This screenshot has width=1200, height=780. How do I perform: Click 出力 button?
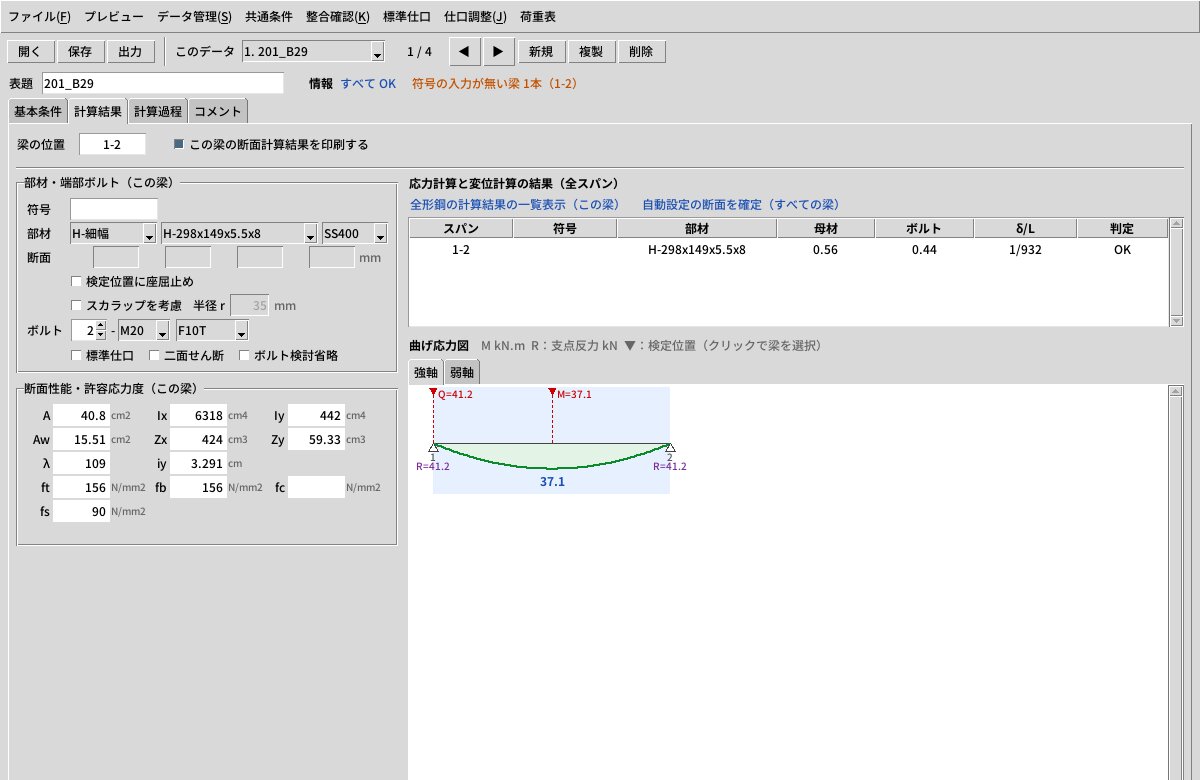(x=130, y=52)
